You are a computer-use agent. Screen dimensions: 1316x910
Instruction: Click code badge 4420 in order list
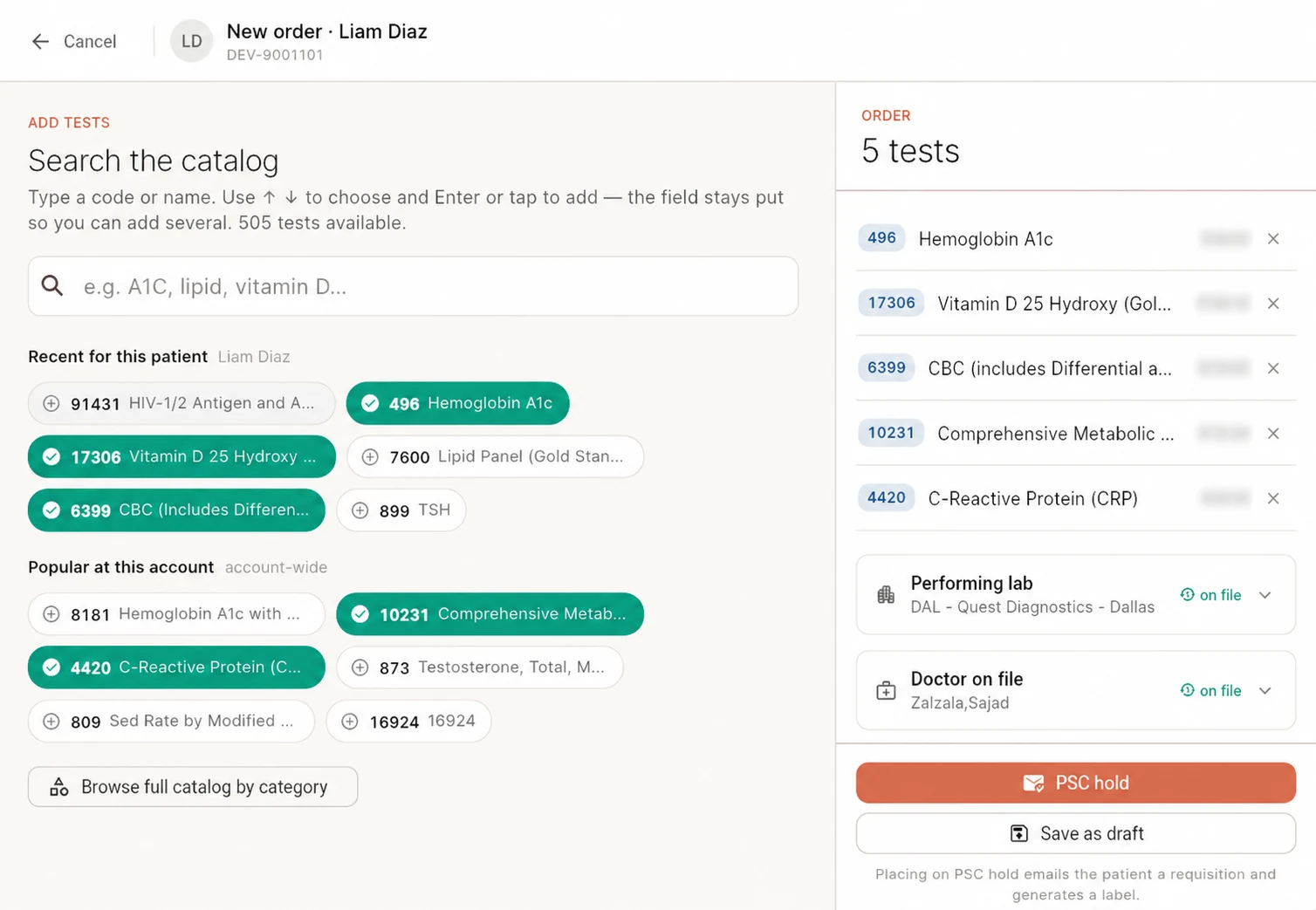pyautogui.click(x=887, y=498)
